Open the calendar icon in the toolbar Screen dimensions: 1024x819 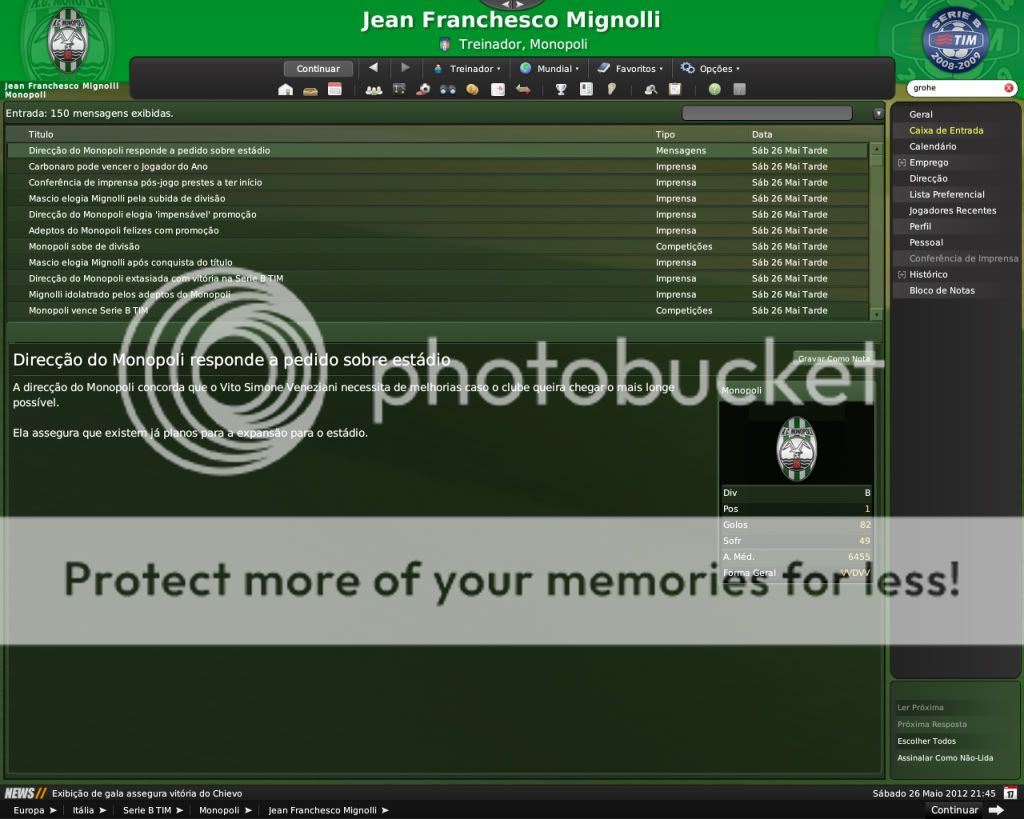tap(334, 90)
